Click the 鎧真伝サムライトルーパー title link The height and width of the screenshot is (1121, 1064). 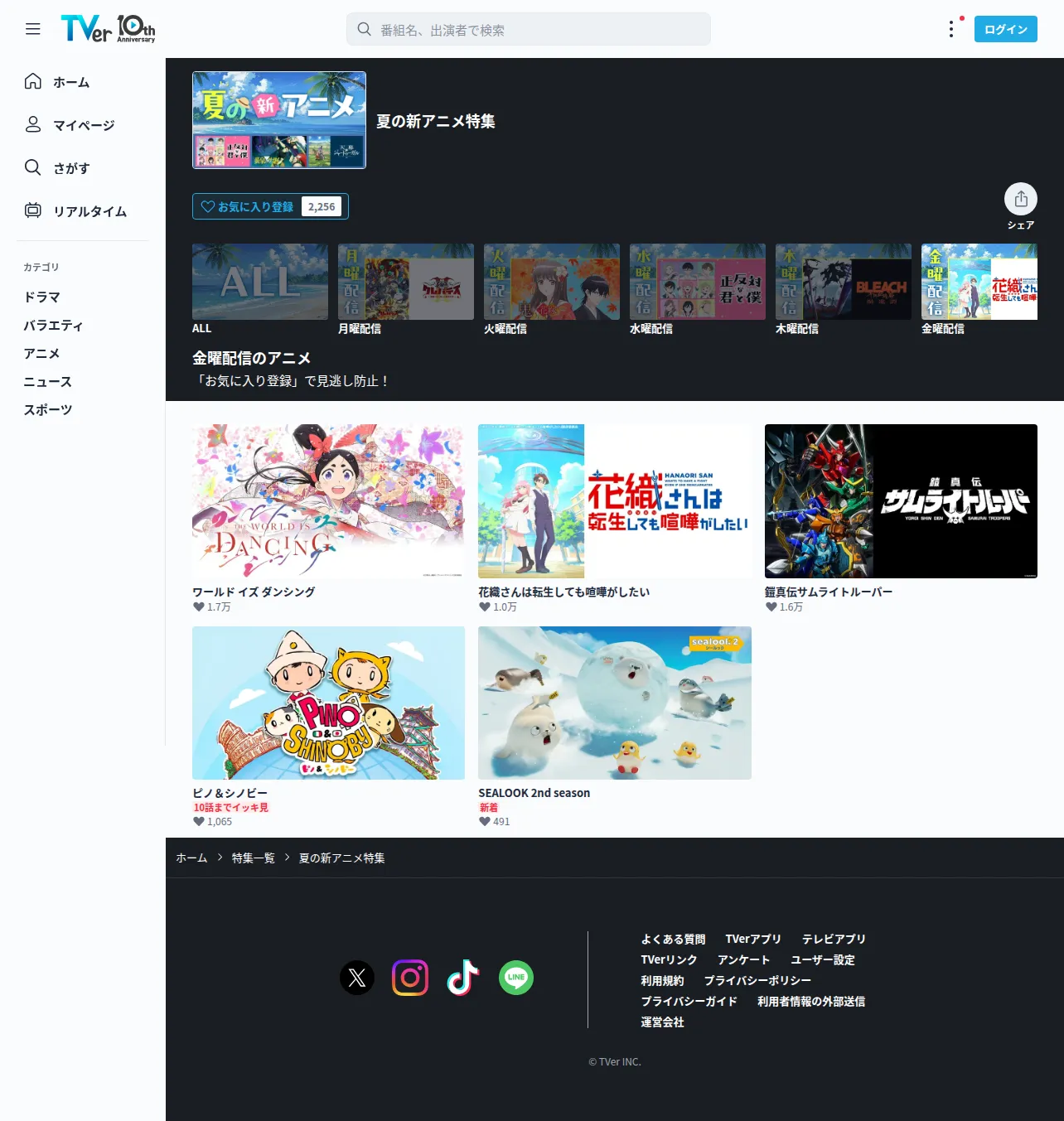point(829,592)
